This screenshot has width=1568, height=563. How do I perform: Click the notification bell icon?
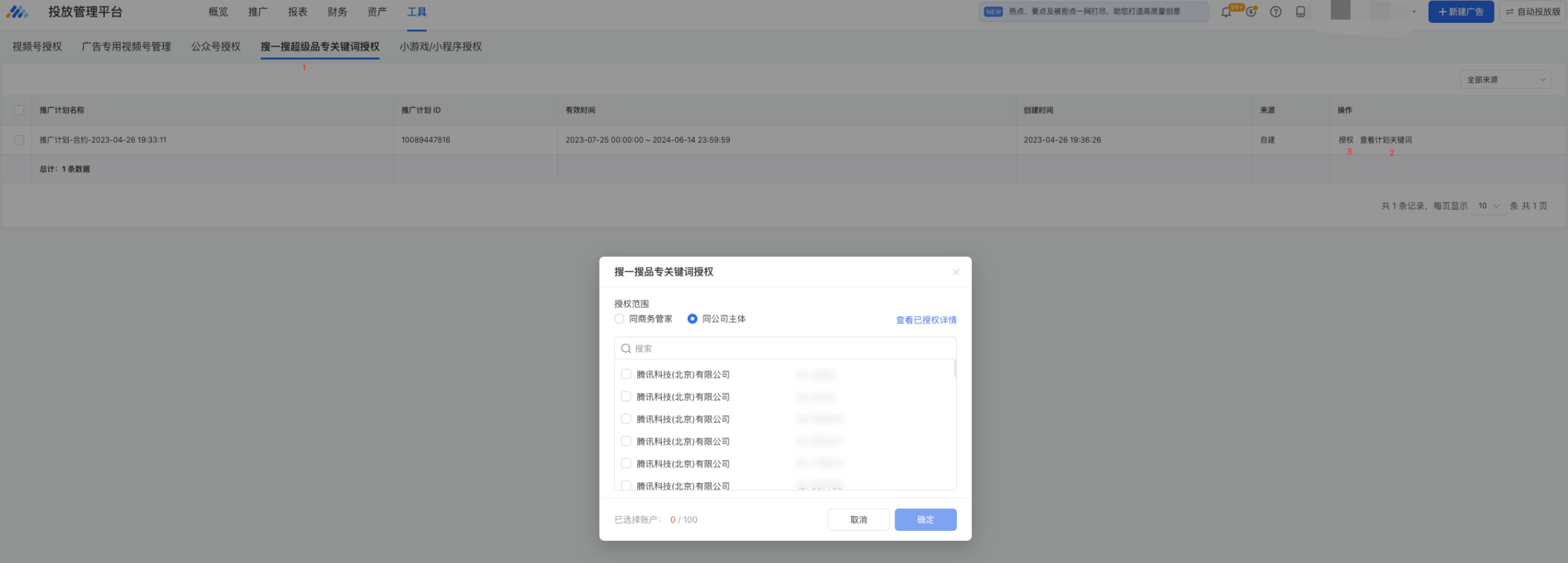pyautogui.click(x=1226, y=12)
